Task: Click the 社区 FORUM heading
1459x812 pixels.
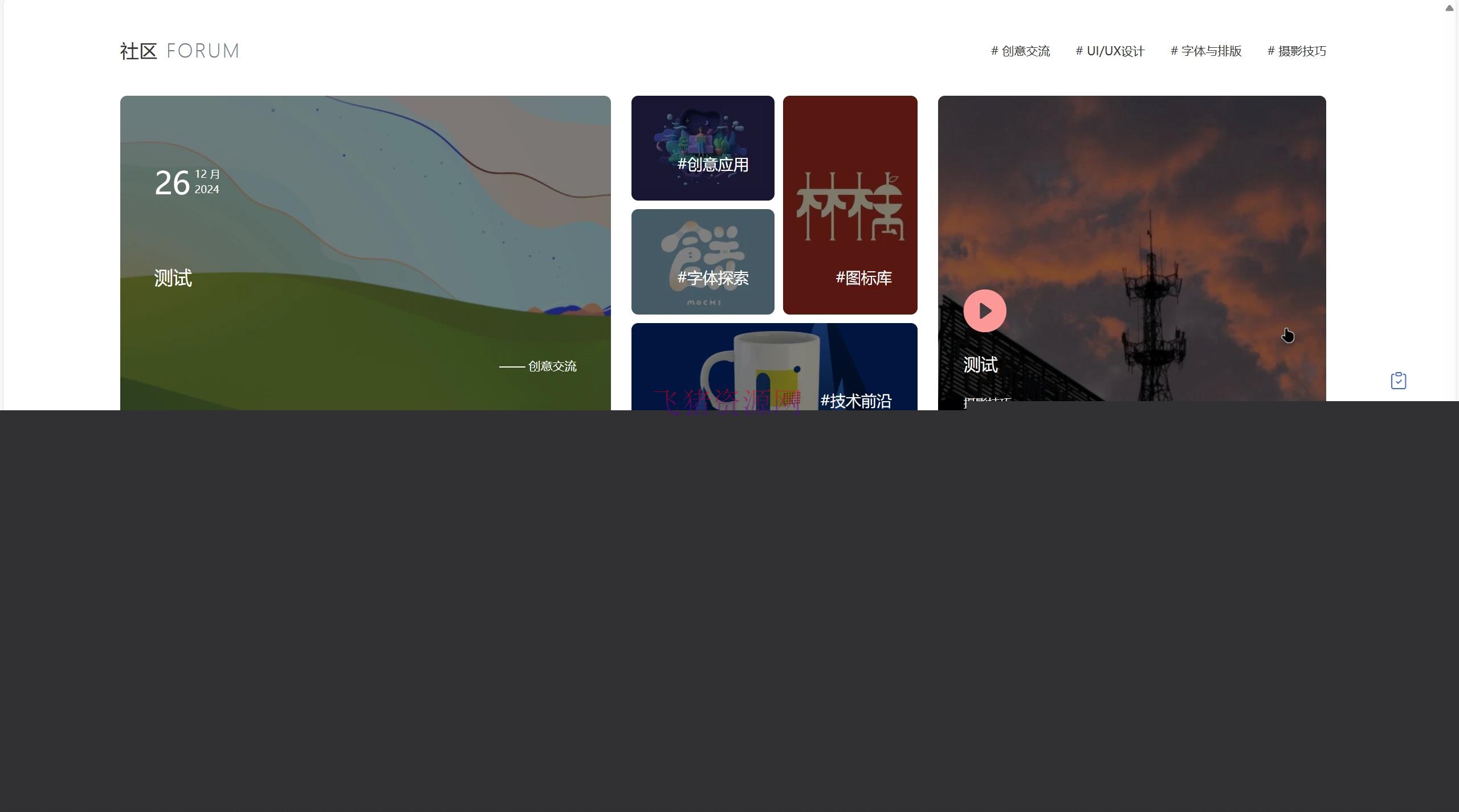Action: (180, 51)
